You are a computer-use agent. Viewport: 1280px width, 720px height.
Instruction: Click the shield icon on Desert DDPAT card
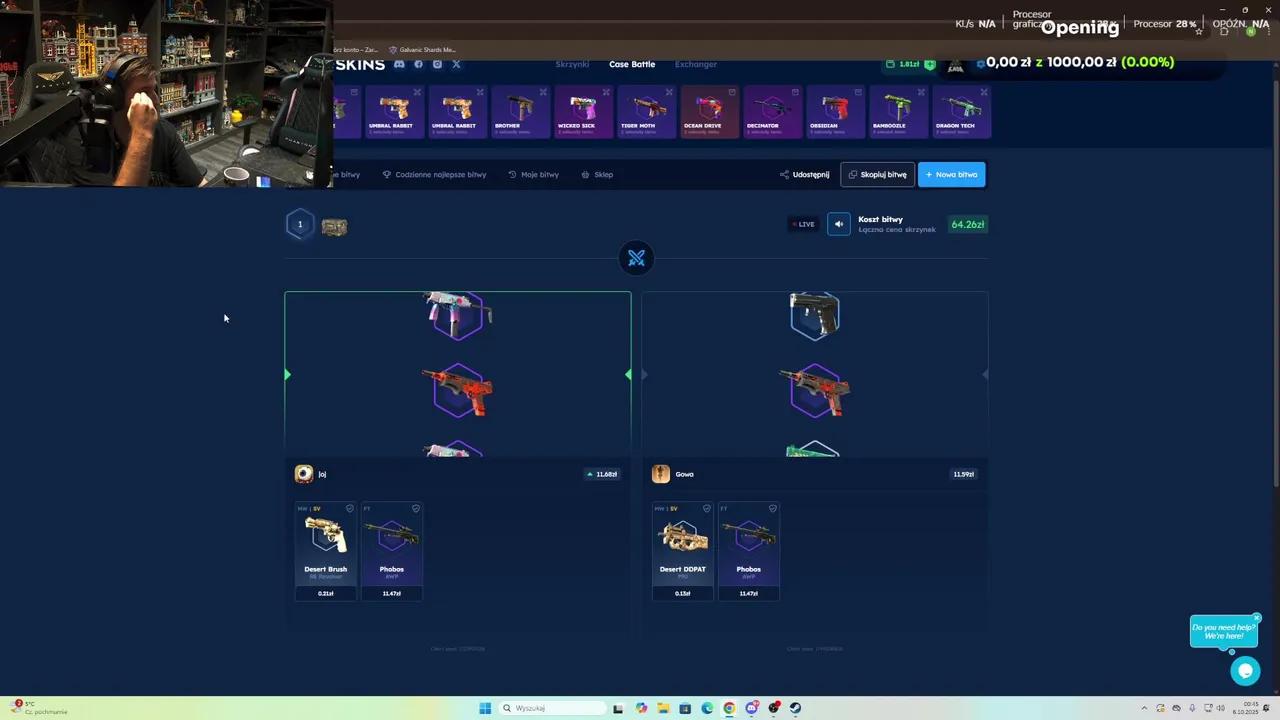pyautogui.click(x=706, y=509)
